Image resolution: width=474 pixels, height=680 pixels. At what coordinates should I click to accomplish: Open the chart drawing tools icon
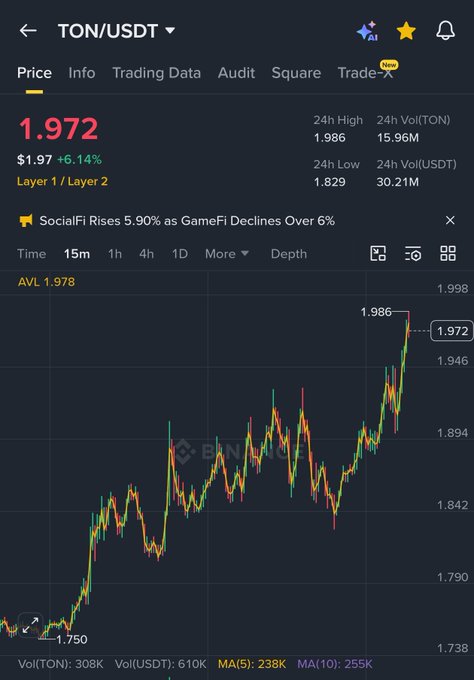(x=378, y=253)
